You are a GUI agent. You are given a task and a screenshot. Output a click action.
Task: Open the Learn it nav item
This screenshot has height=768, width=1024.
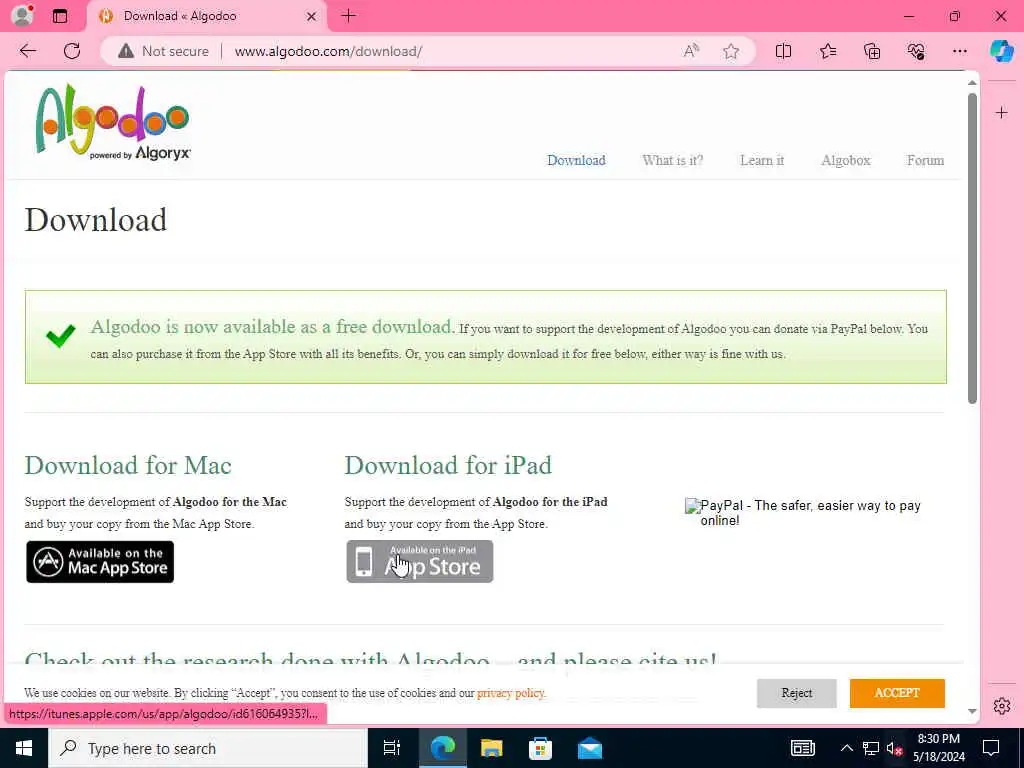761,160
